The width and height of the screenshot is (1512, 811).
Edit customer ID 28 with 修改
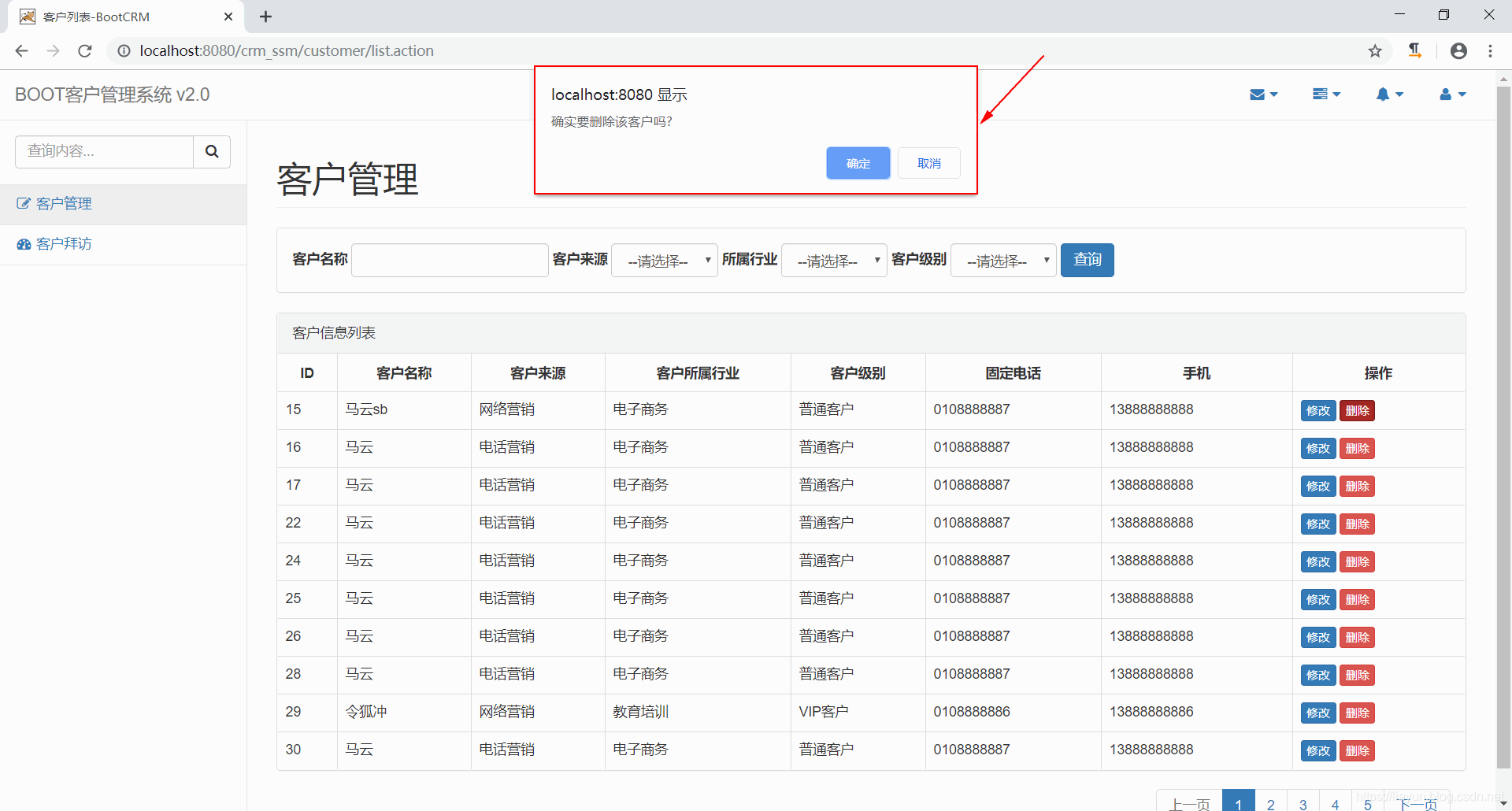click(x=1318, y=675)
